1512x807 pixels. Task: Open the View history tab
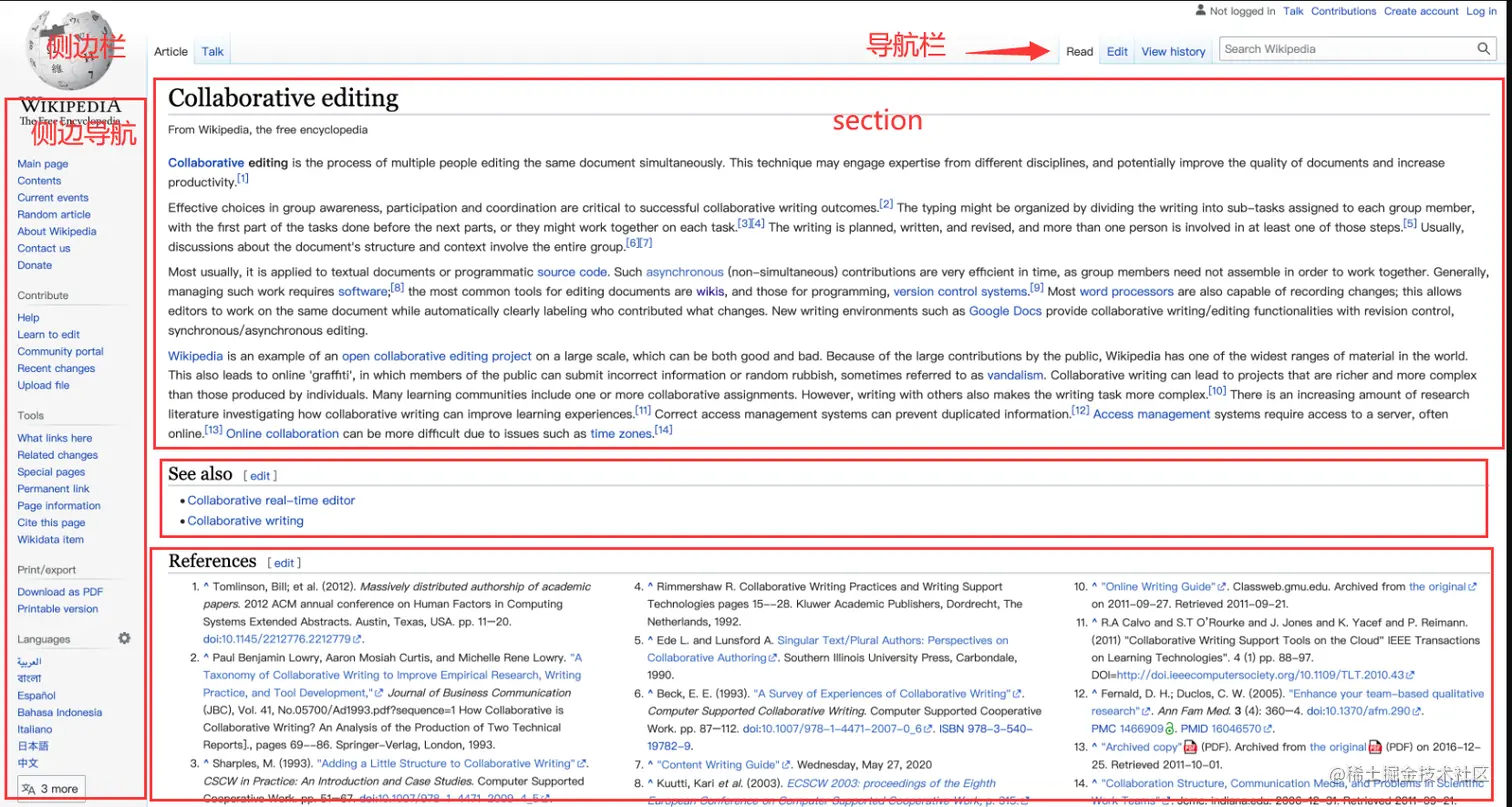pos(1173,52)
